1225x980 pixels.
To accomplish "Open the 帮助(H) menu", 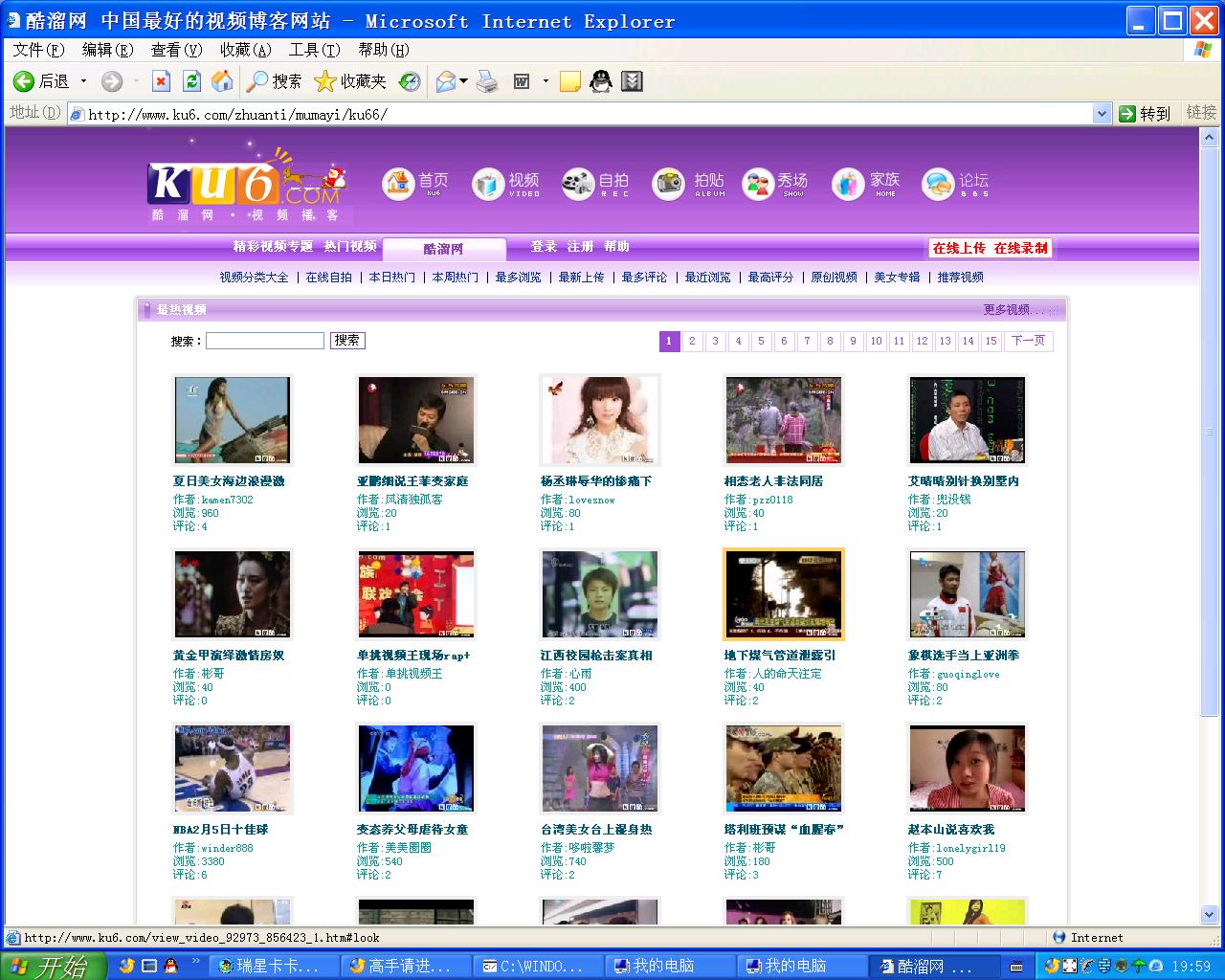I will [x=383, y=50].
